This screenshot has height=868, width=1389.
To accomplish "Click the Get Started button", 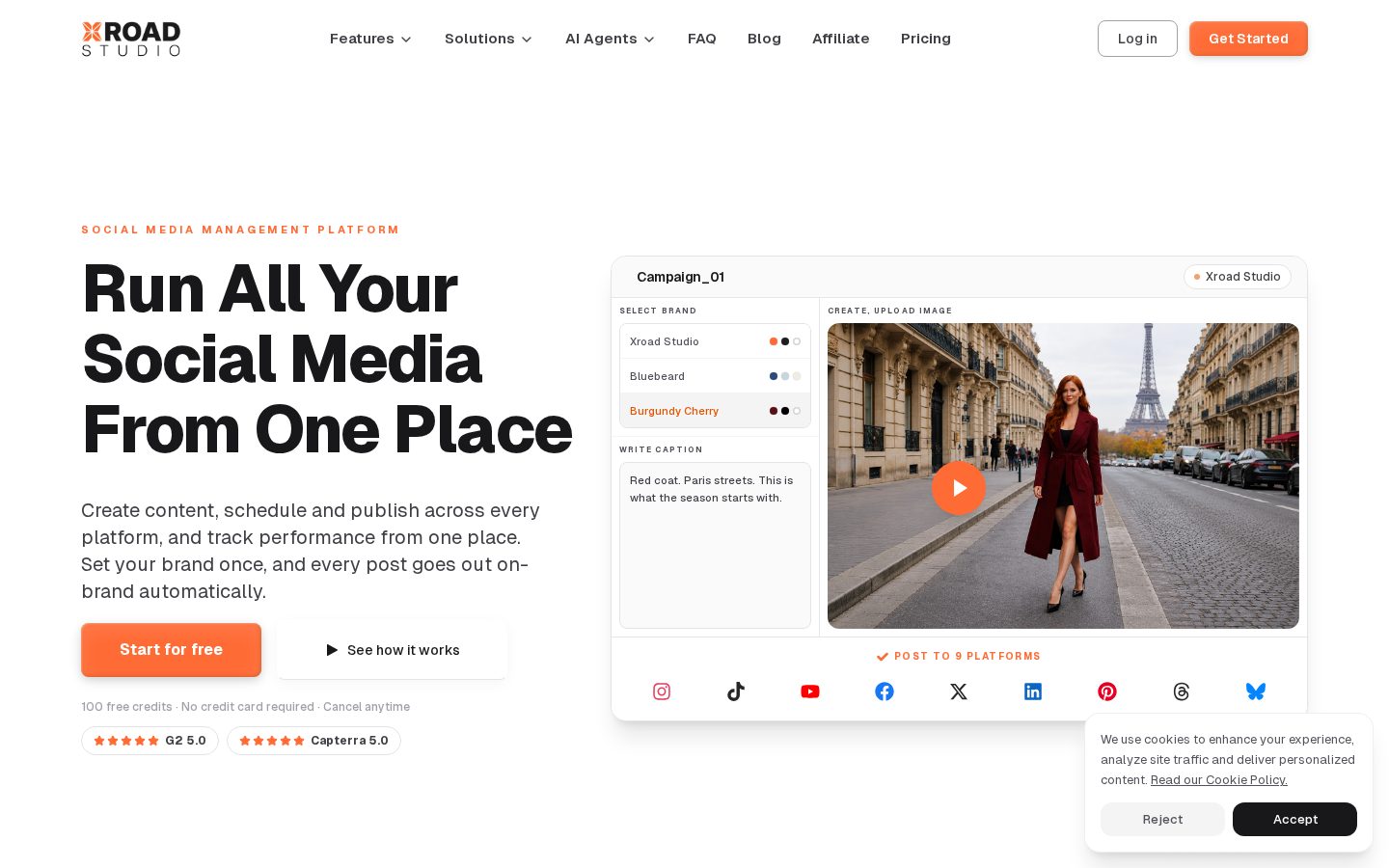I will tap(1248, 39).
